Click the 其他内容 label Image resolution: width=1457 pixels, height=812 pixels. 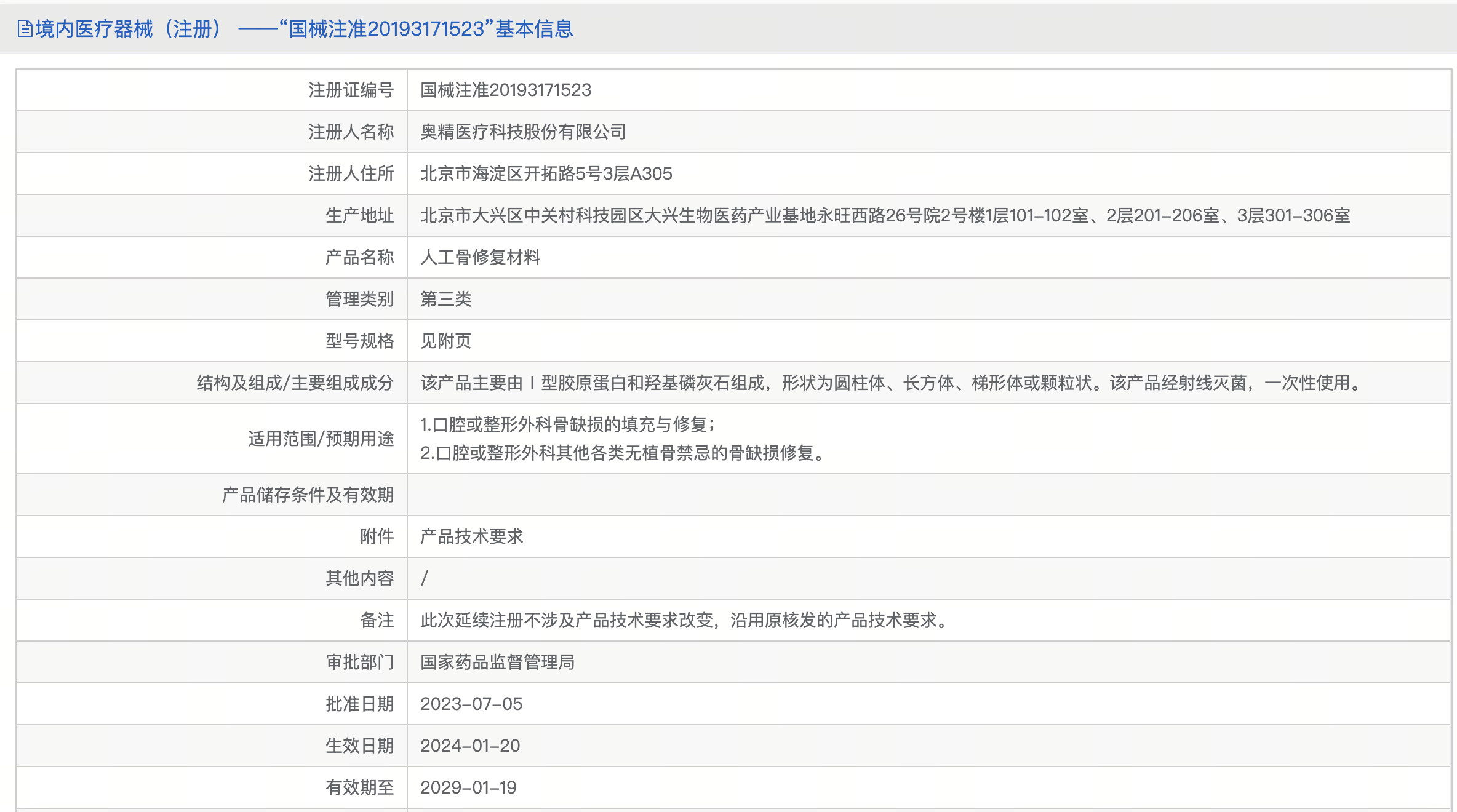(x=359, y=578)
